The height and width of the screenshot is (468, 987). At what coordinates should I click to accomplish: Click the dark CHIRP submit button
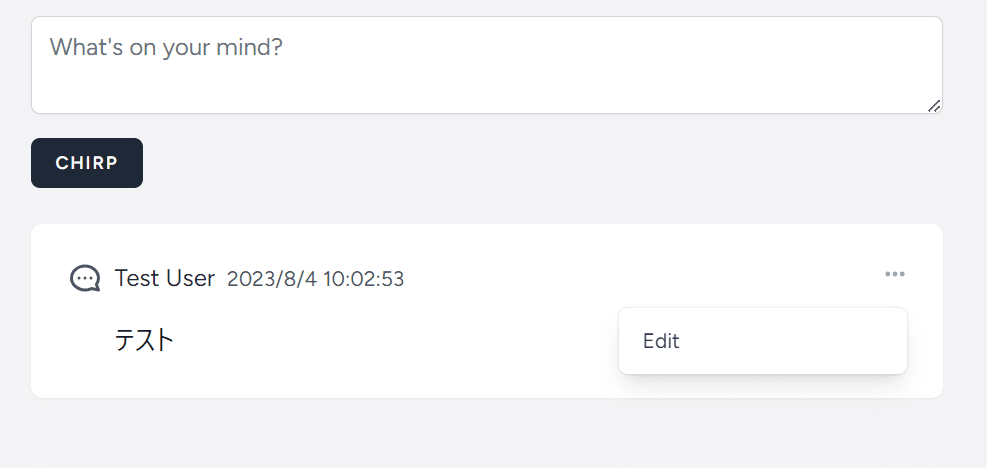point(87,163)
